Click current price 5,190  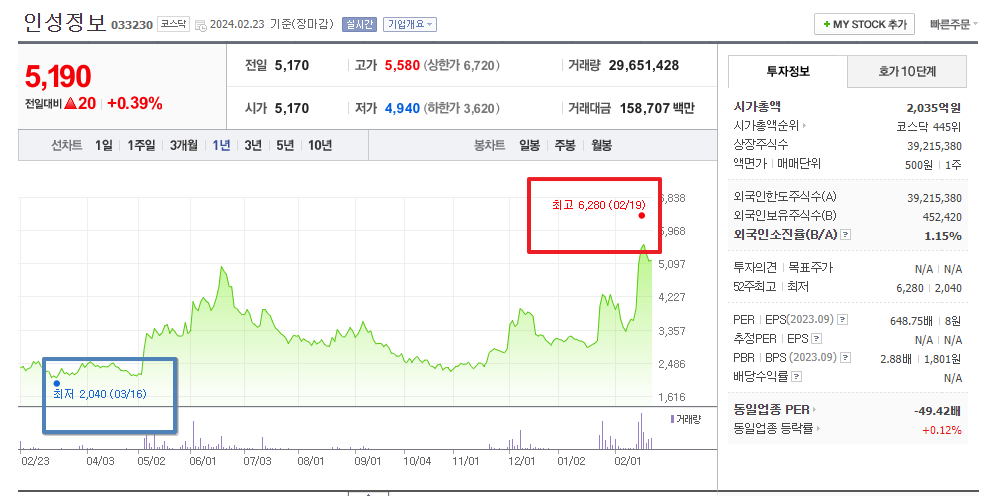pos(57,77)
